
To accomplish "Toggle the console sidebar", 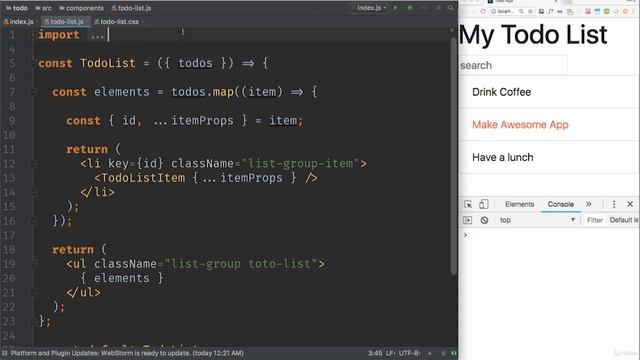I will tap(468, 220).
